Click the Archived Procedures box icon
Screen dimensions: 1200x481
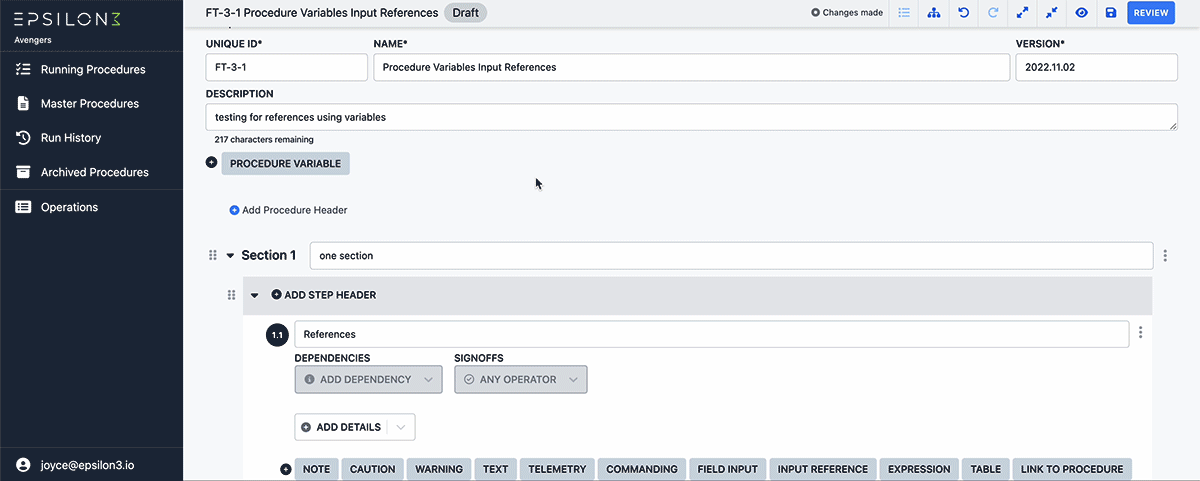[x=23, y=172]
